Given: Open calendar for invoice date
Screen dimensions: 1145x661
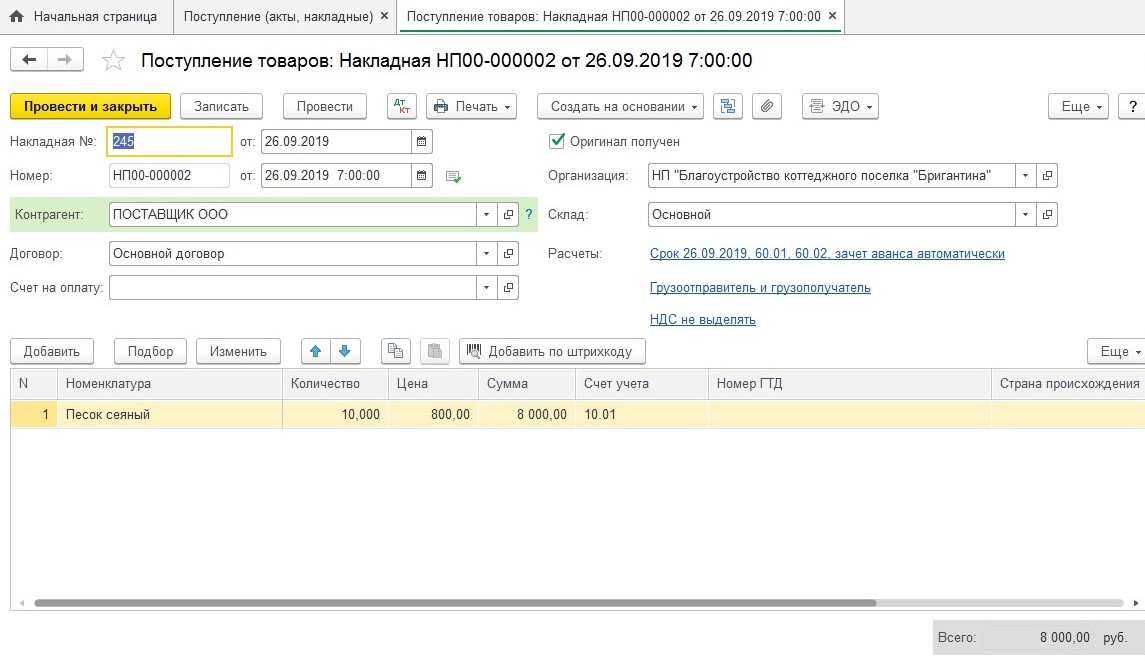Looking at the screenshot, I should point(421,141).
